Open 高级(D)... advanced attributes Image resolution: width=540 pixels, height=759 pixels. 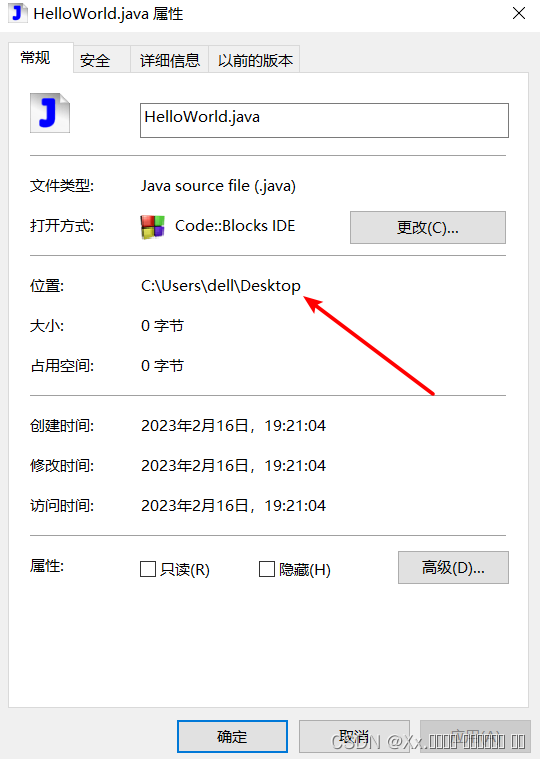coord(453,567)
